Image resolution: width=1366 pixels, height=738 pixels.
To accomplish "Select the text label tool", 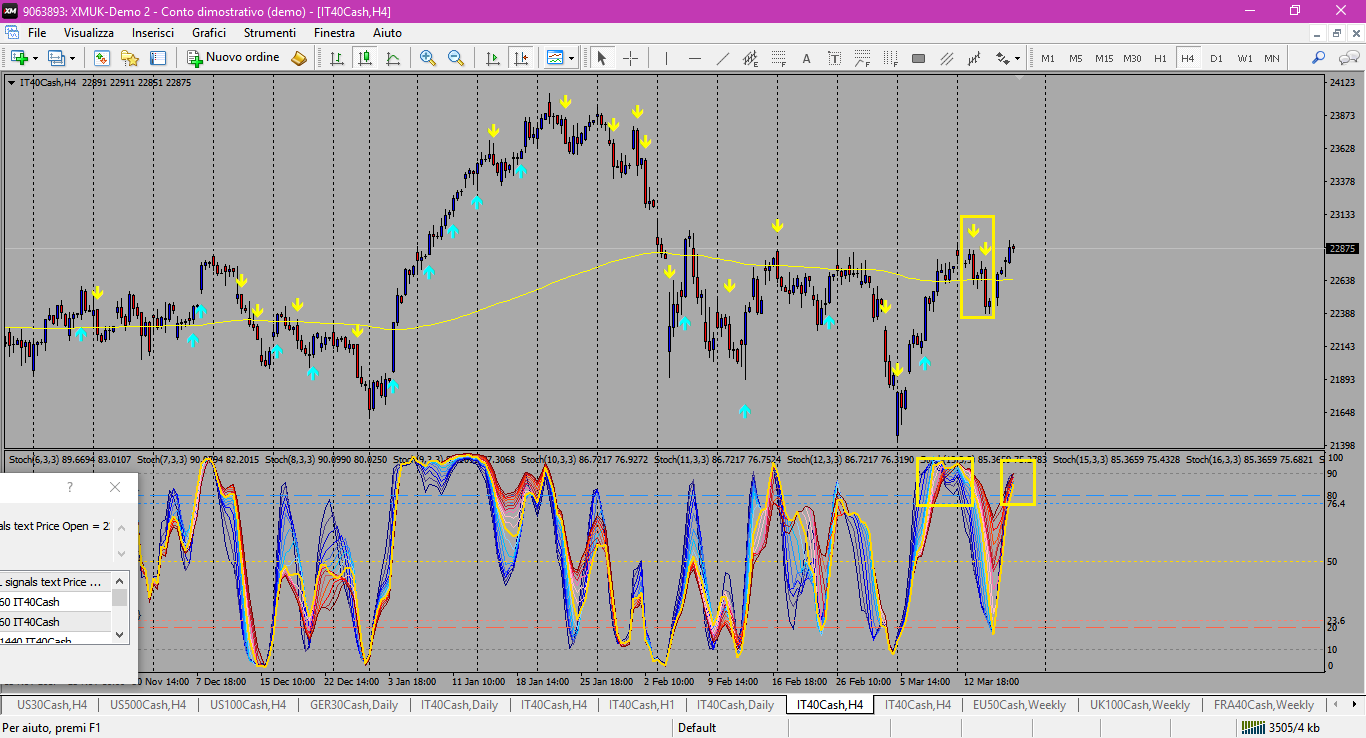I will (834, 58).
